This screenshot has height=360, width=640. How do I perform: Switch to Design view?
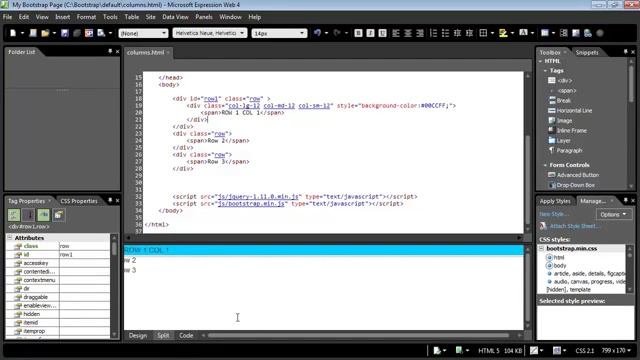point(138,336)
